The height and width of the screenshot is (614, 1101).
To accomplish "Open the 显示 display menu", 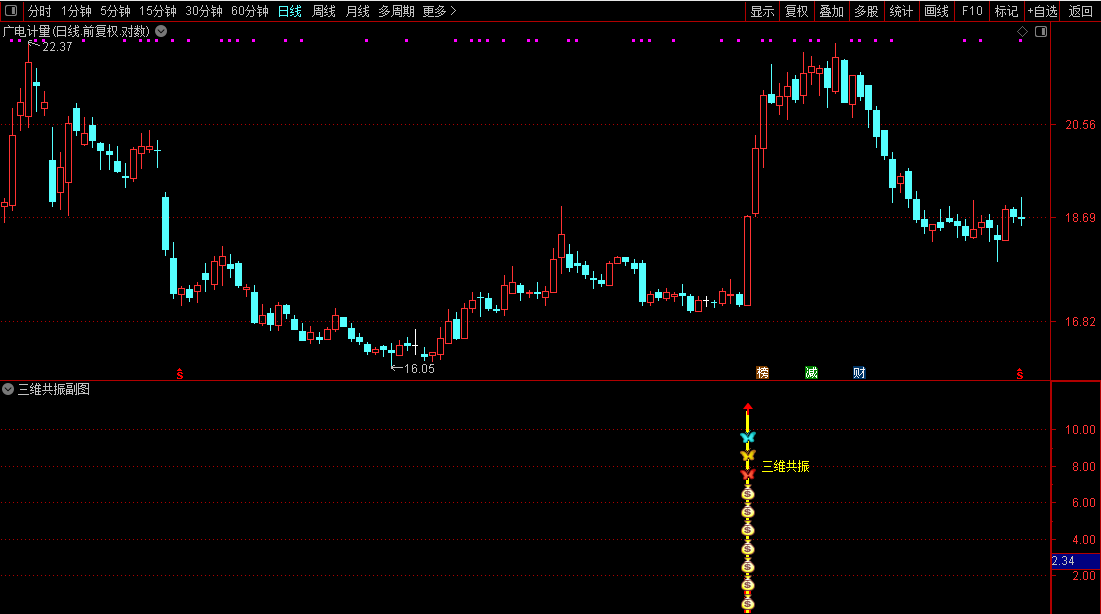I will [x=762, y=11].
